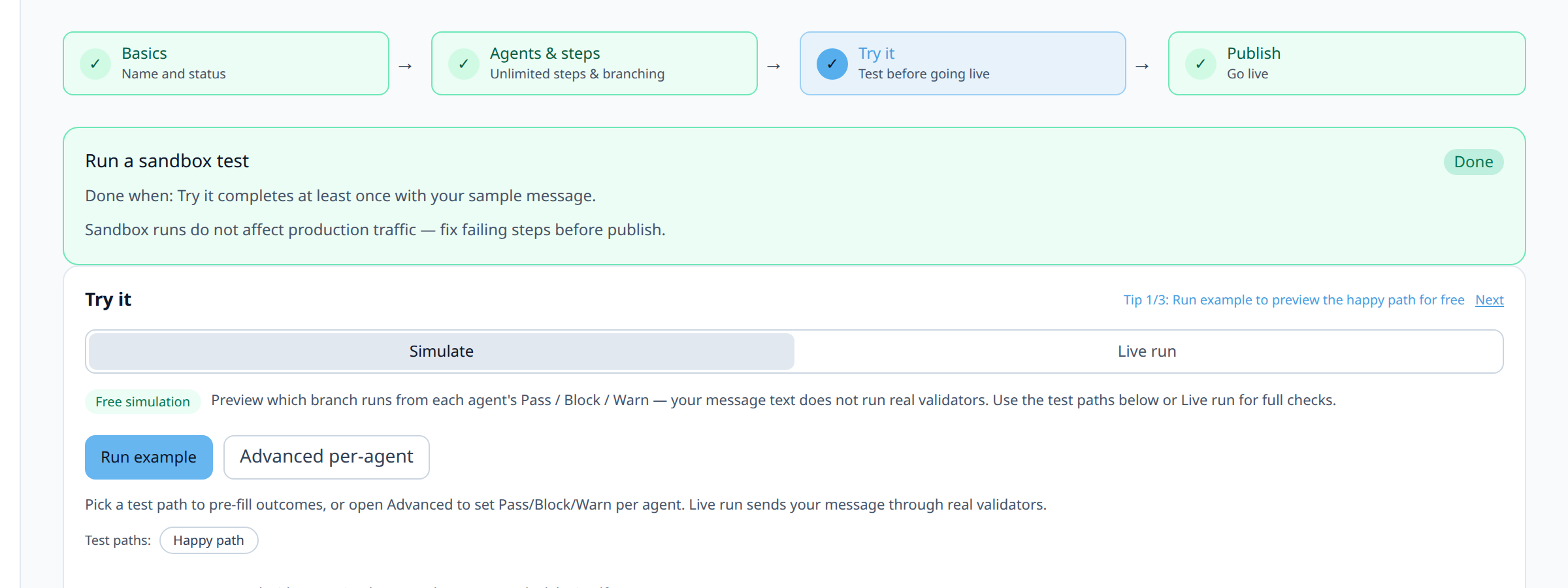The width and height of the screenshot is (1568, 588).
Task: Click the tip text about Run example
Action: tap(1294, 300)
